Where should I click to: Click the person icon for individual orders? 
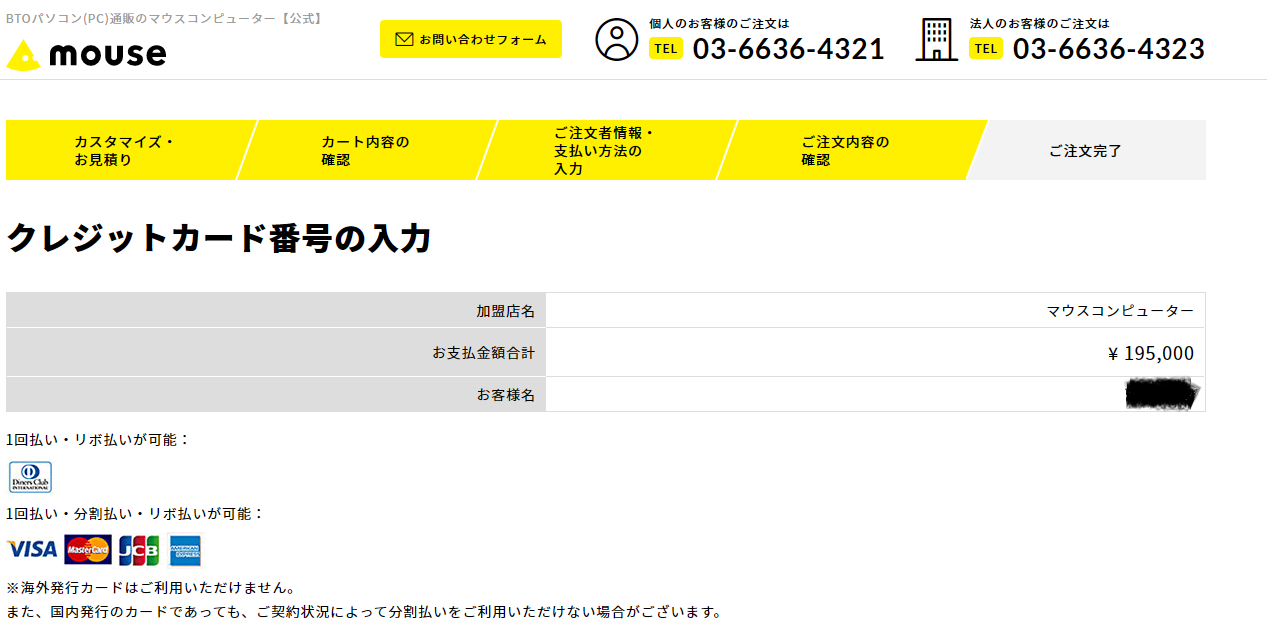coord(616,39)
